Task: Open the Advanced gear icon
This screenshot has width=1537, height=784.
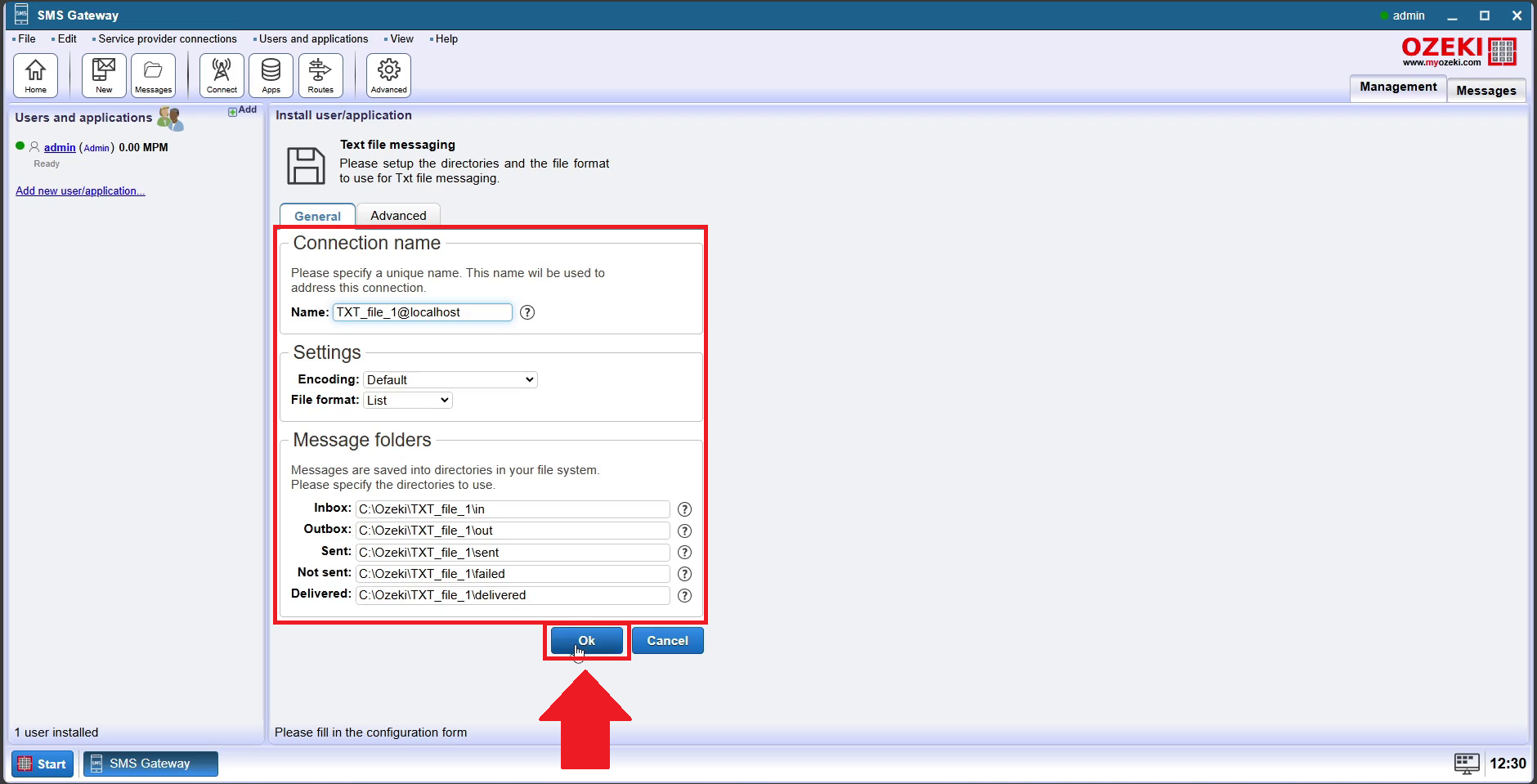Action: click(388, 75)
